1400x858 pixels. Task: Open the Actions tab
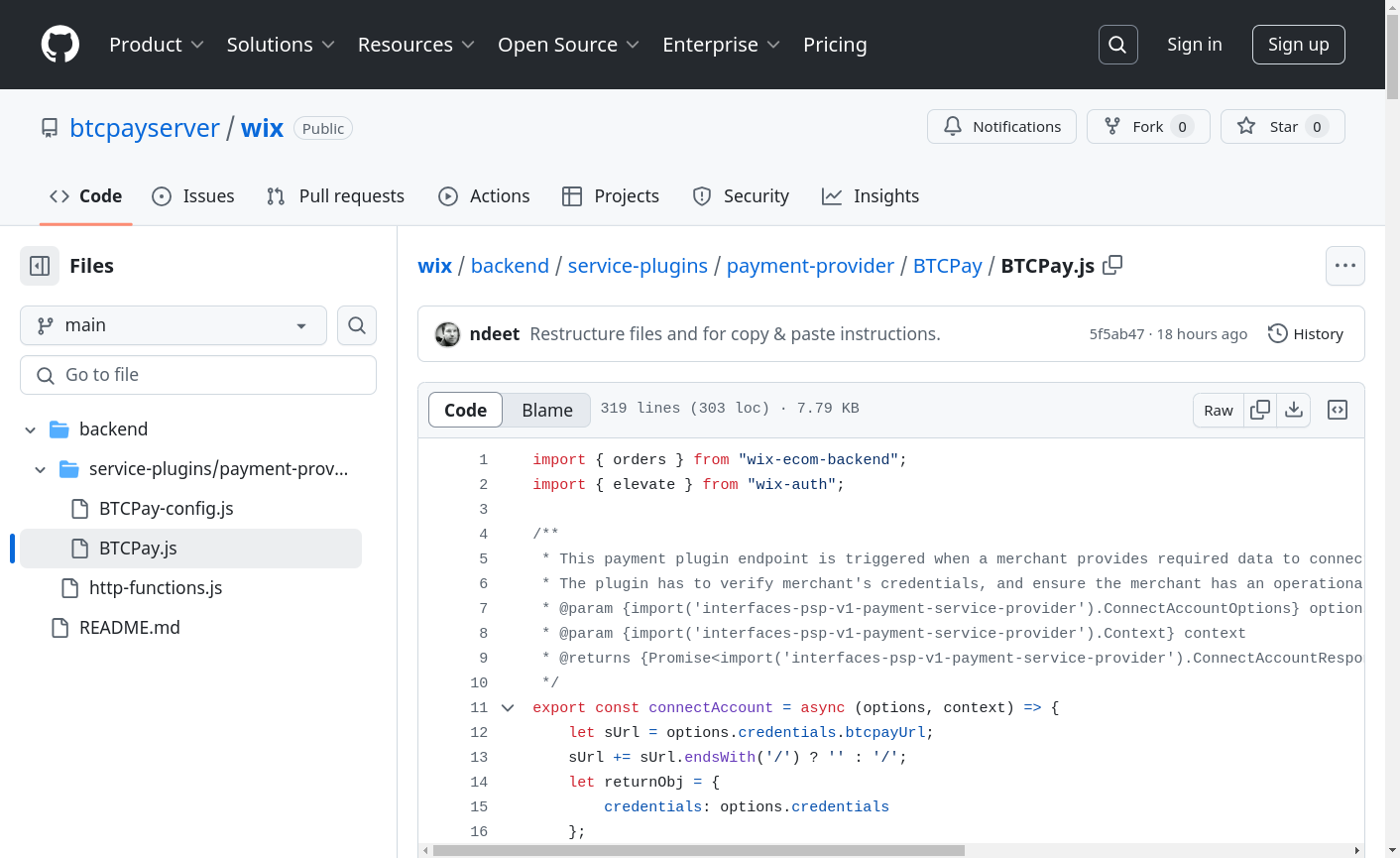coord(484,196)
